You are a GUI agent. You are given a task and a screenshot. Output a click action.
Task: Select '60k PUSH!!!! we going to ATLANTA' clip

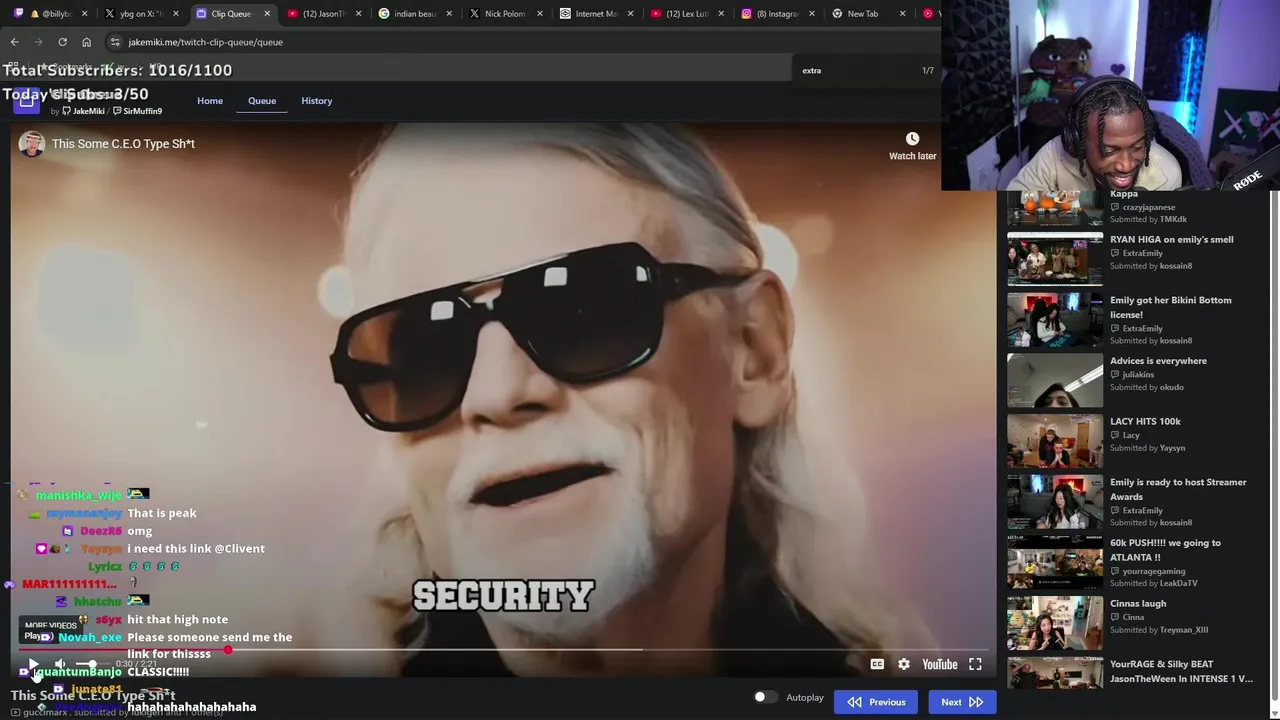(1165, 550)
